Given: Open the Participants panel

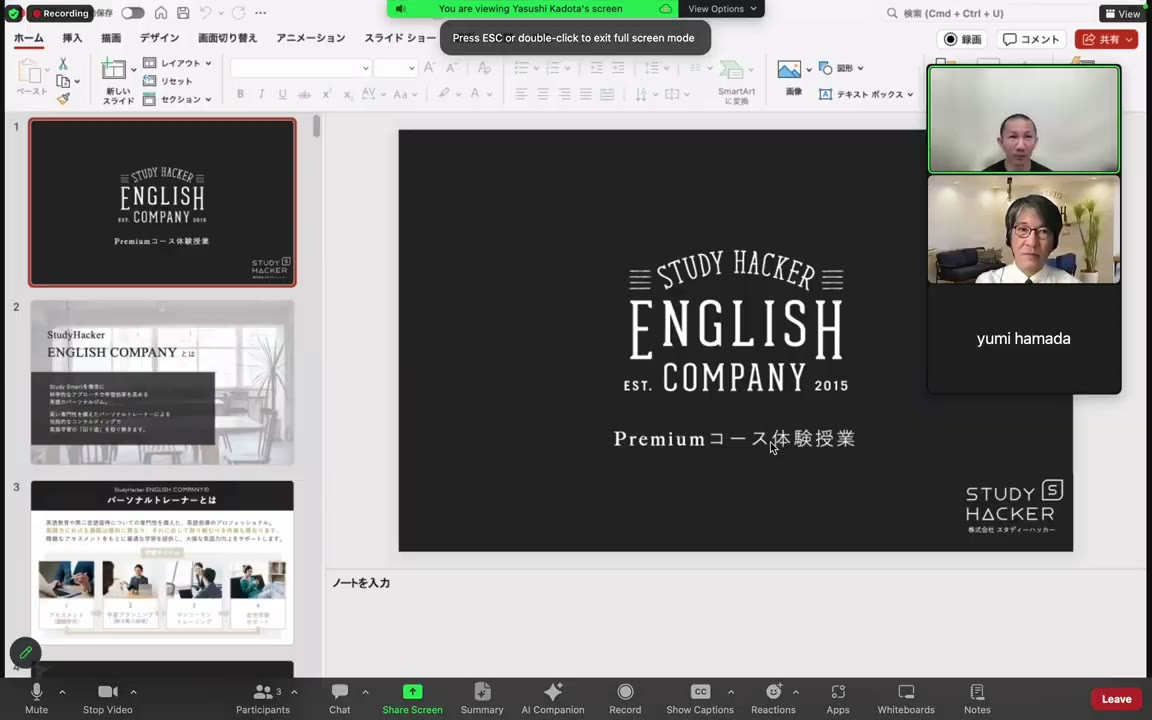Looking at the screenshot, I should click(x=262, y=699).
